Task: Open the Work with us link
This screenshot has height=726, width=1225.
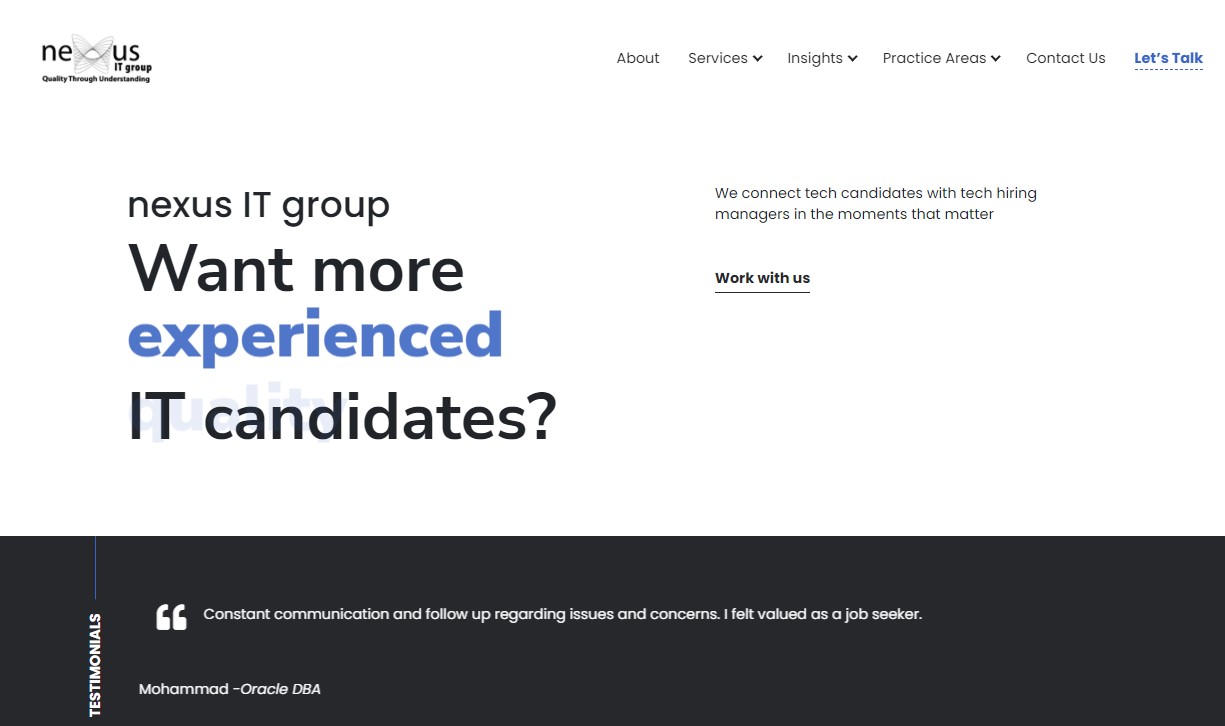Action: [762, 278]
